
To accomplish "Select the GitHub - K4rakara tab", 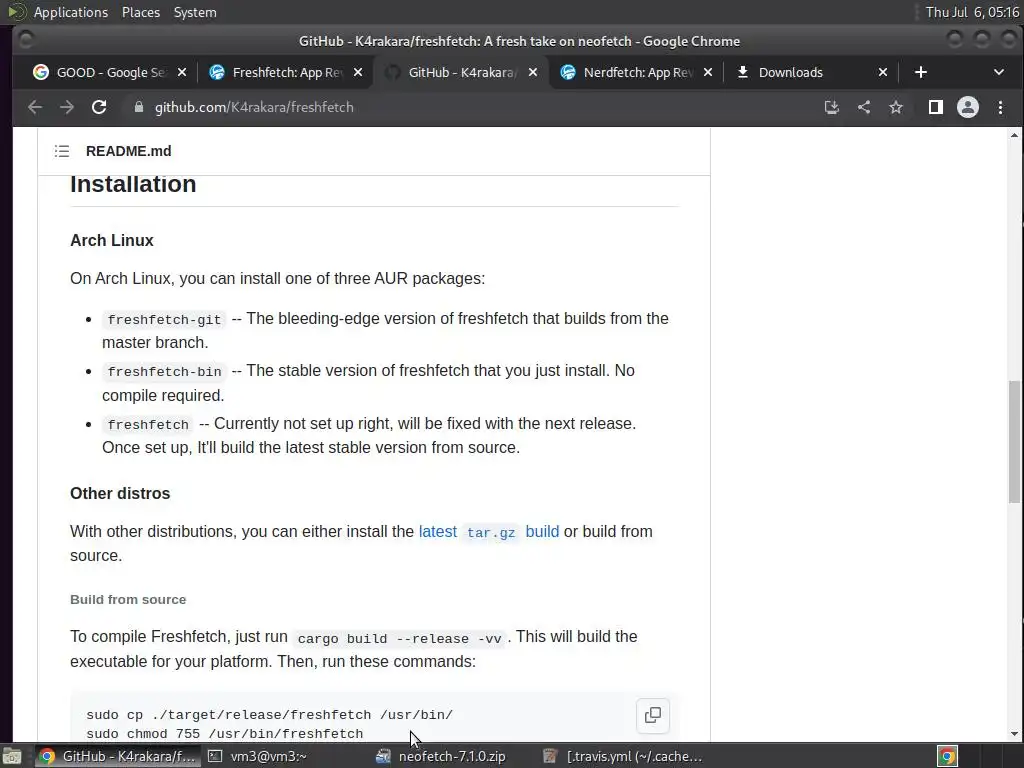I will coord(461,72).
